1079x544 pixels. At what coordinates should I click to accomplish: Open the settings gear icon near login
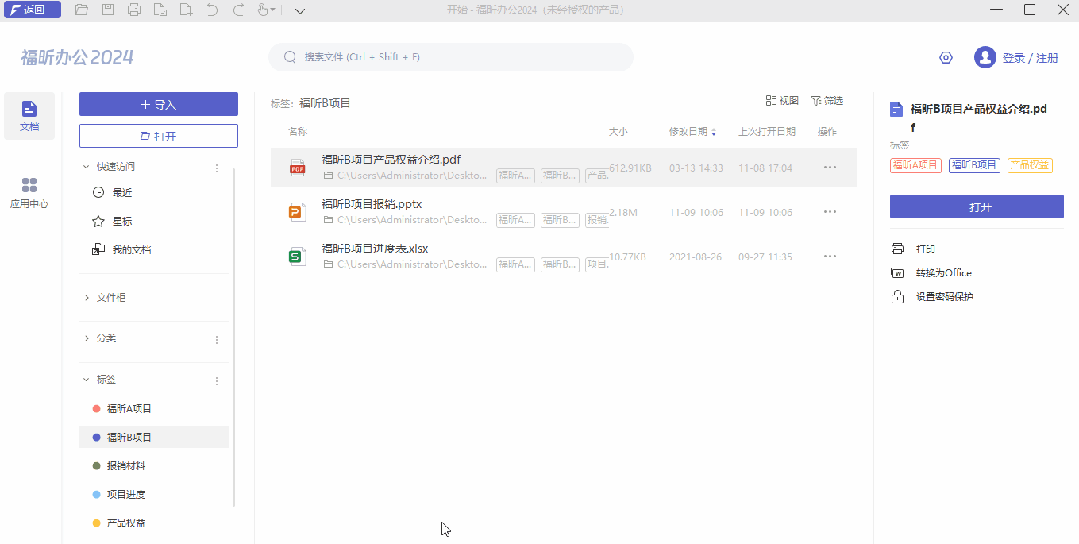pyautogui.click(x=946, y=58)
